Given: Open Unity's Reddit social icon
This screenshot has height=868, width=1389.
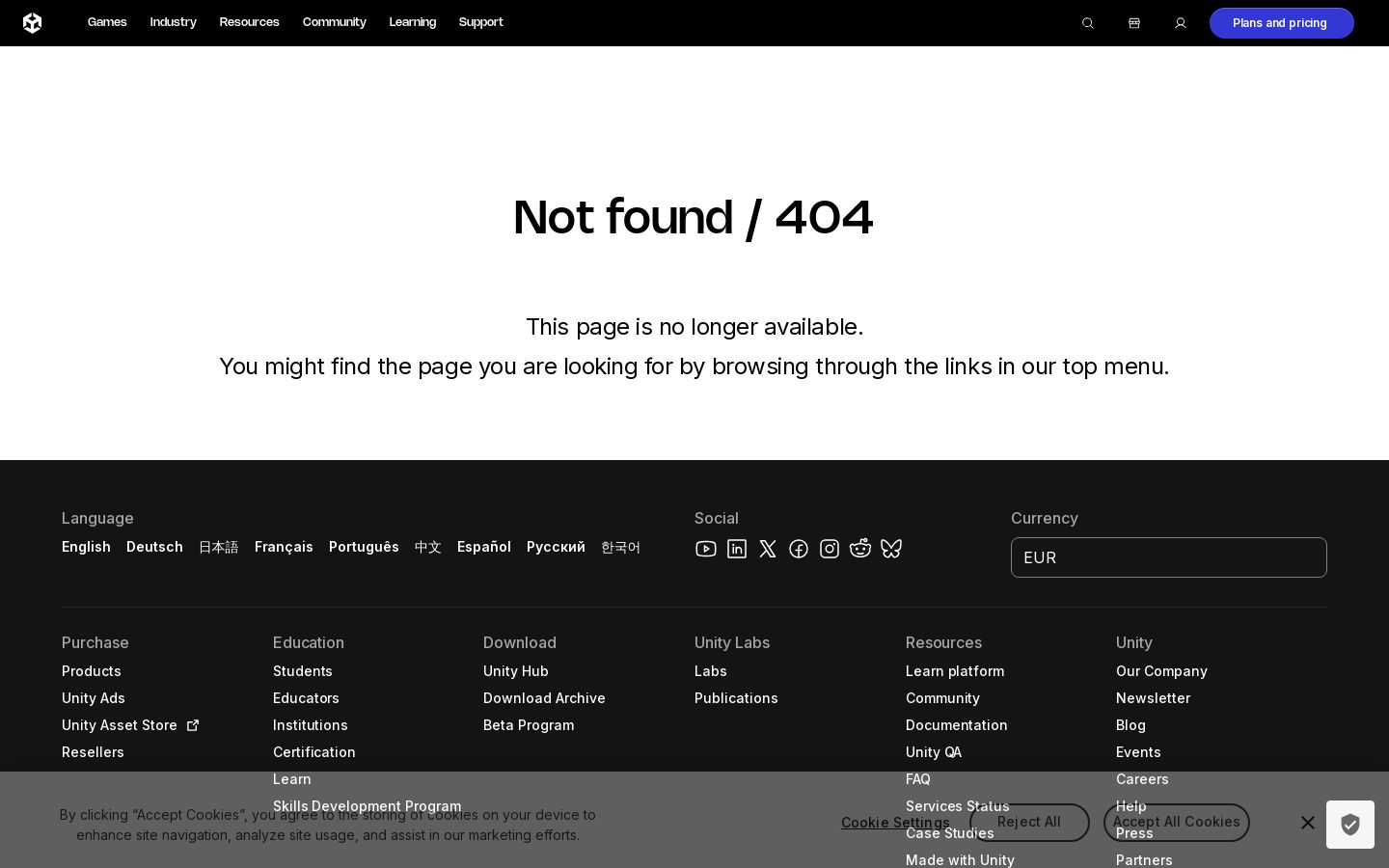Looking at the screenshot, I should coord(860,549).
